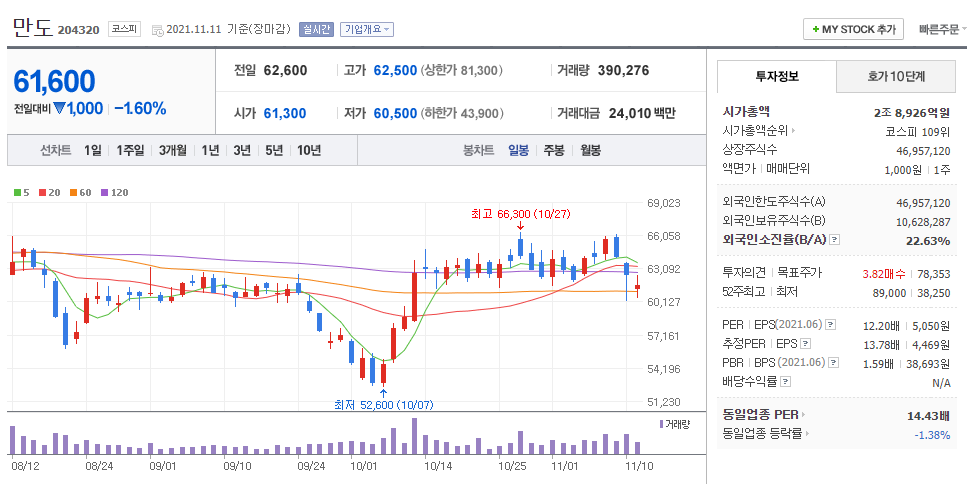Switch to the 호가10단계 tab

pos(896,77)
